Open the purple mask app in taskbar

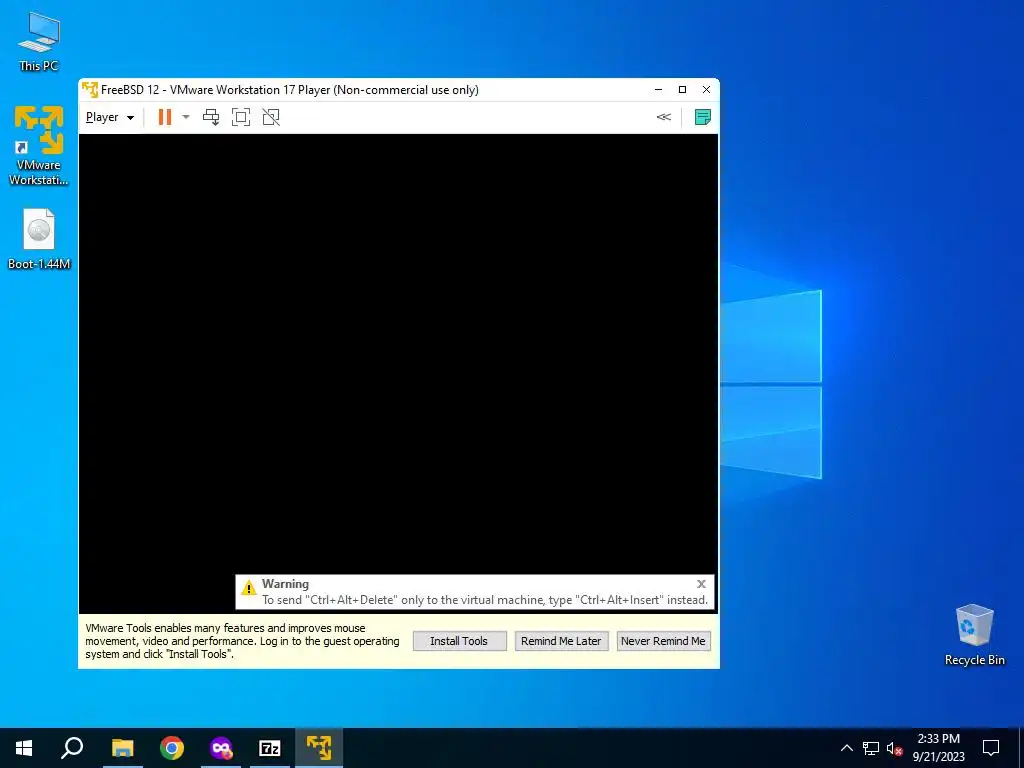coord(221,748)
